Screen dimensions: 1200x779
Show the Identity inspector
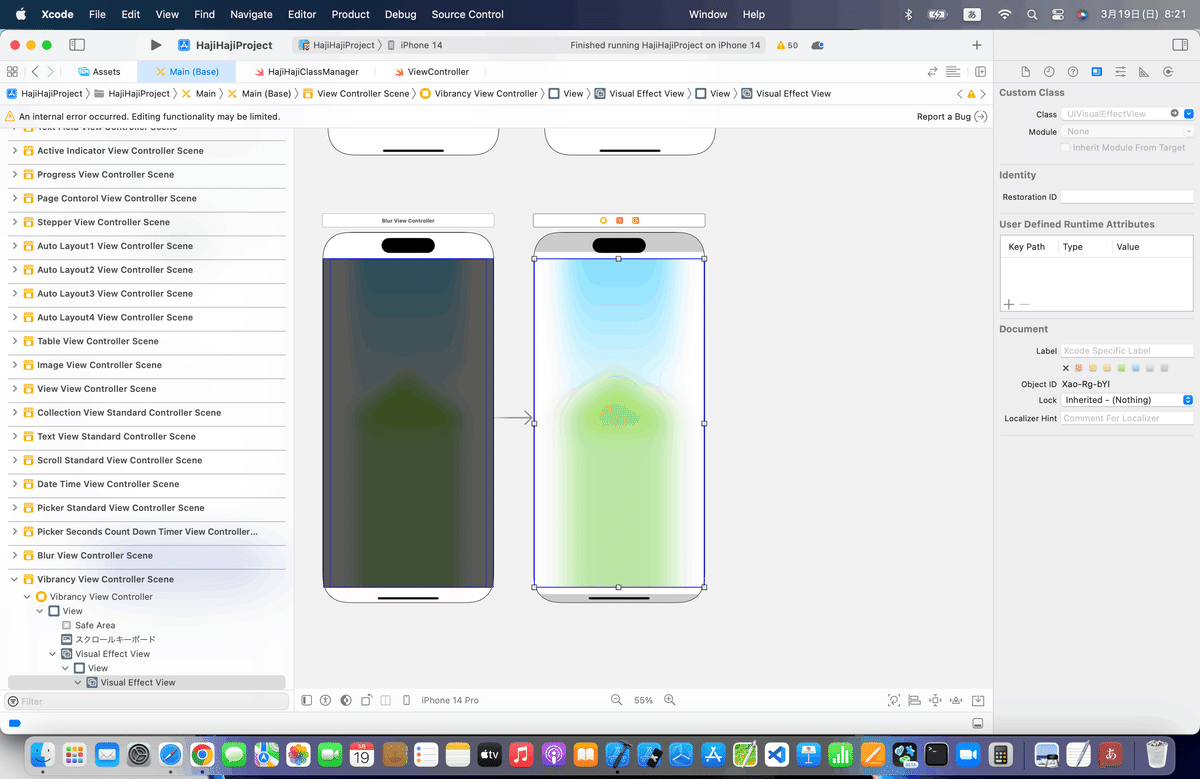click(1097, 72)
